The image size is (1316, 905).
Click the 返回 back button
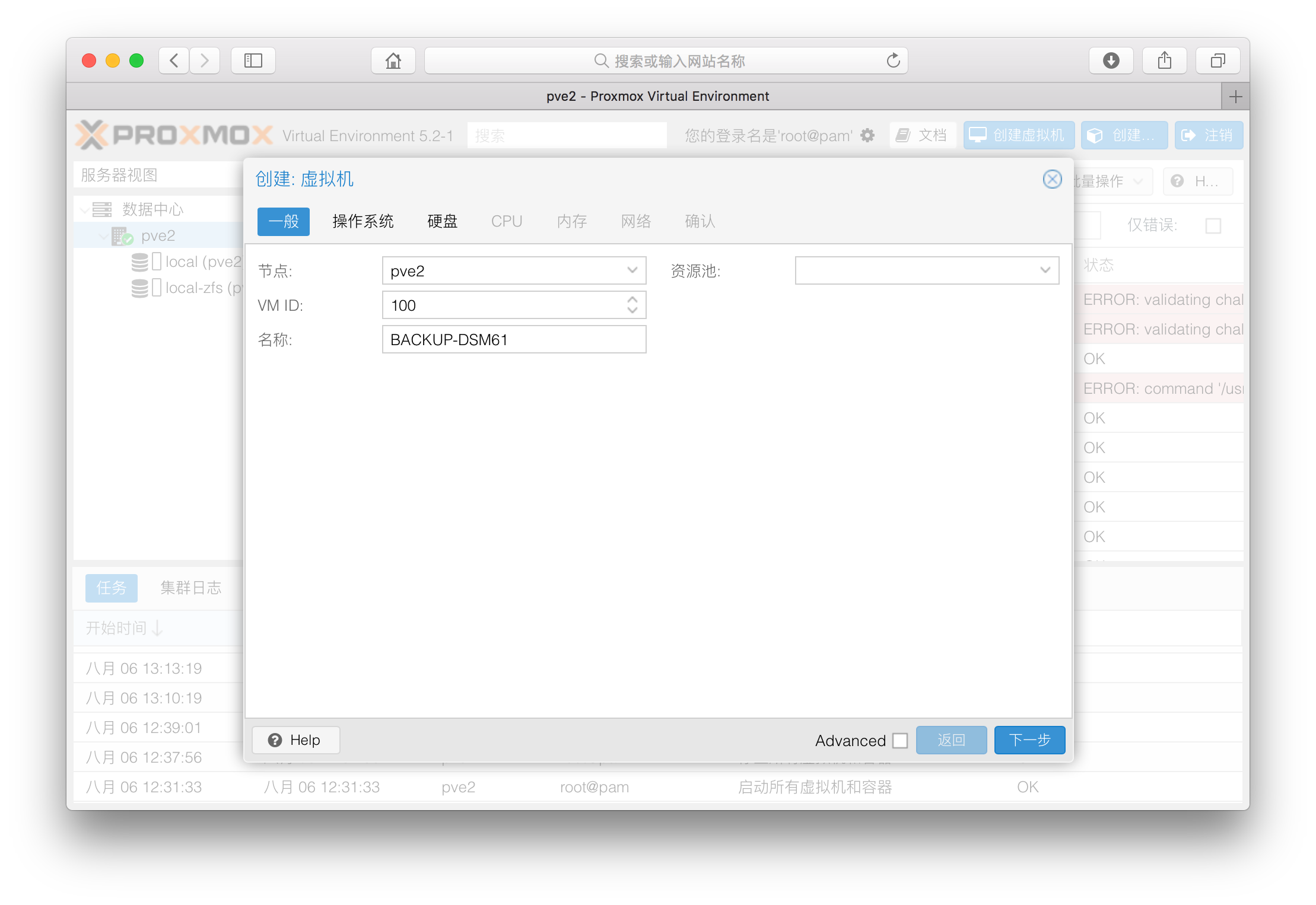point(951,740)
